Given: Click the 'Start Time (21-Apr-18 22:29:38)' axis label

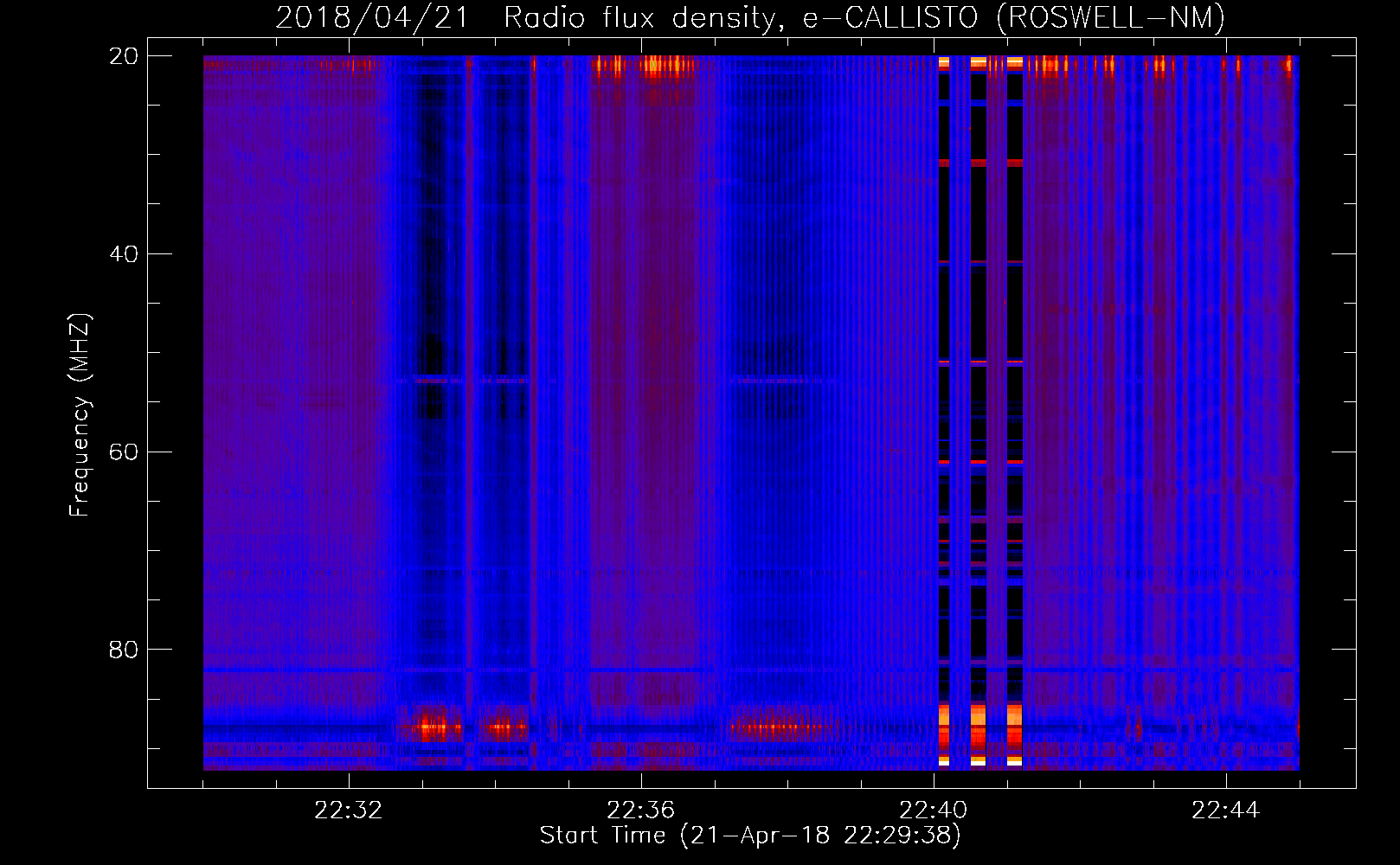Looking at the screenshot, I should 750,836.
